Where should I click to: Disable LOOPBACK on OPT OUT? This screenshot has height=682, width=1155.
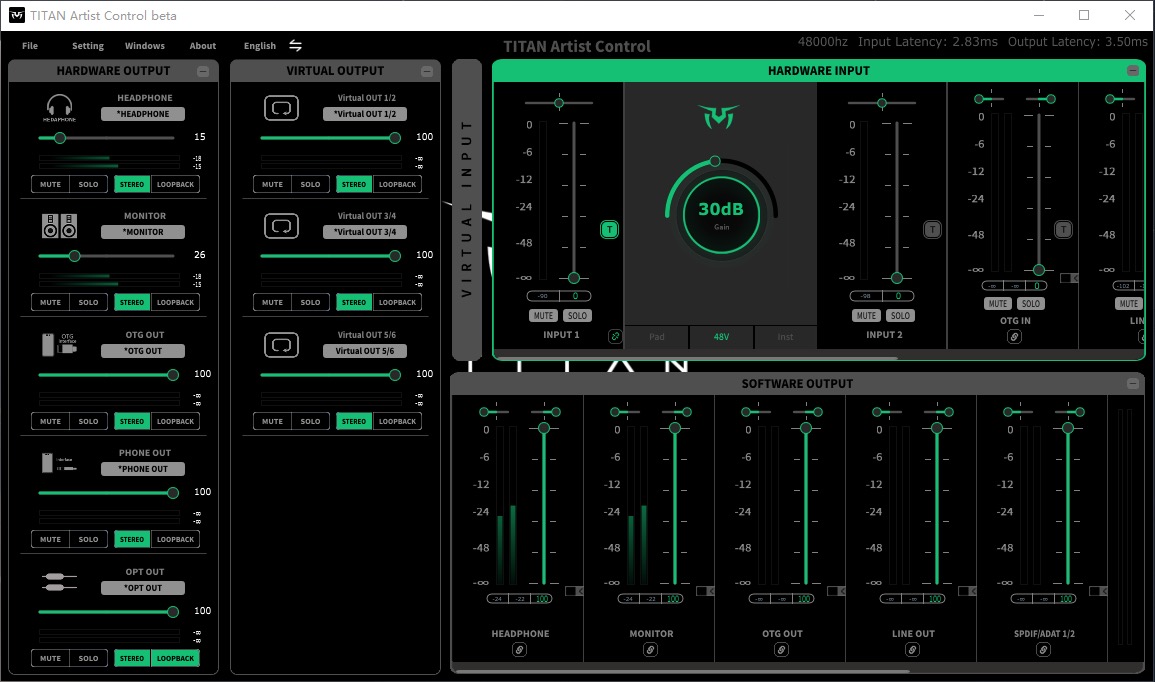click(x=175, y=658)
